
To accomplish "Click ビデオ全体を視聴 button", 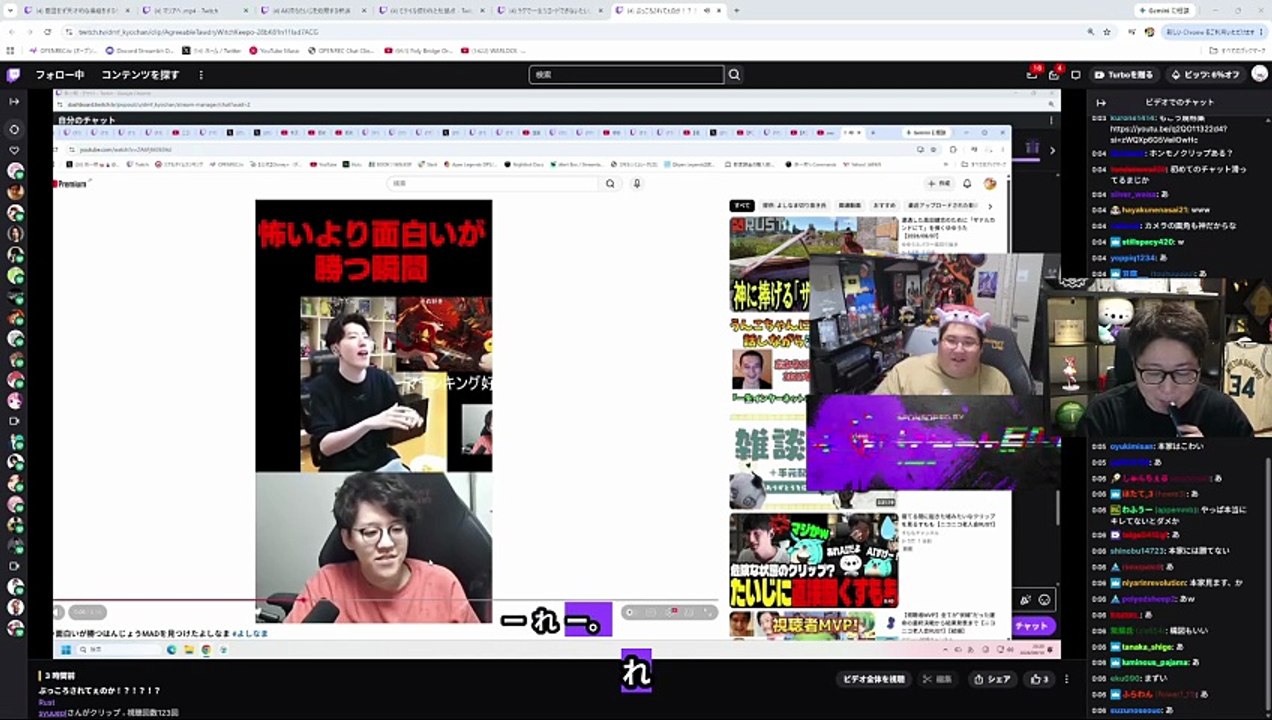I will coord(873,679).
